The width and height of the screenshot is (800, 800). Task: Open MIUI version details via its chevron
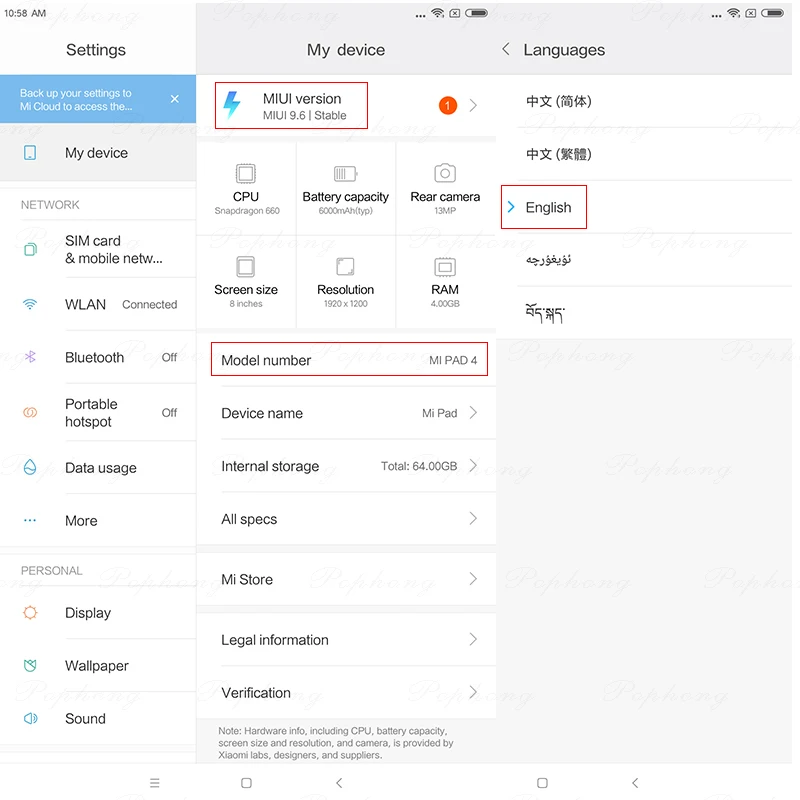[473, 106]
